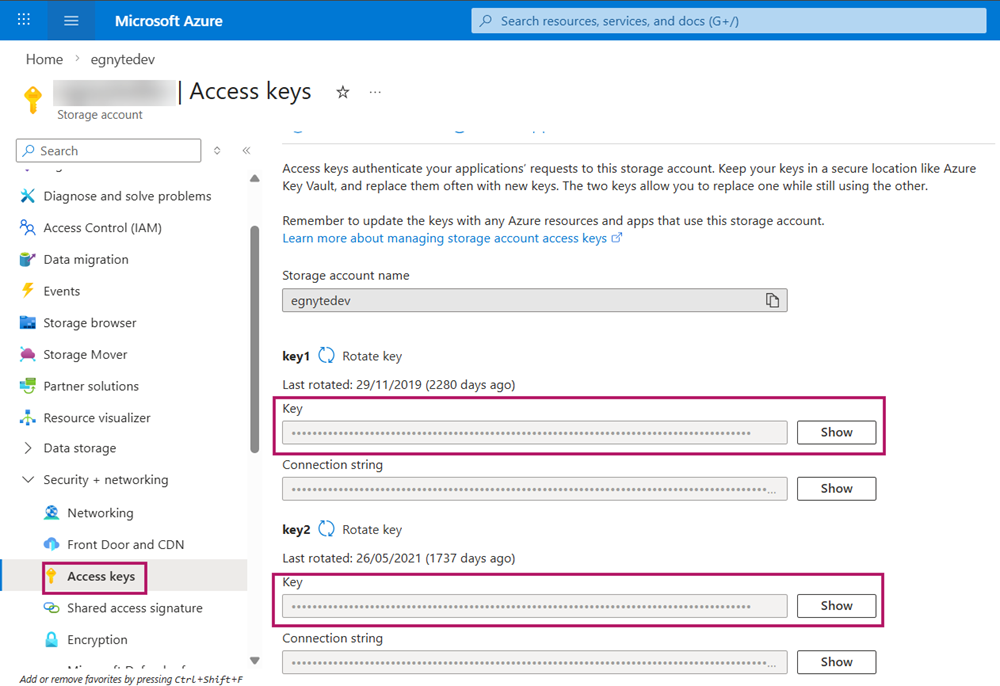Open Access Control (IAM) menu item
Viewport: 1000px width, 686px height.
point(102,228)
